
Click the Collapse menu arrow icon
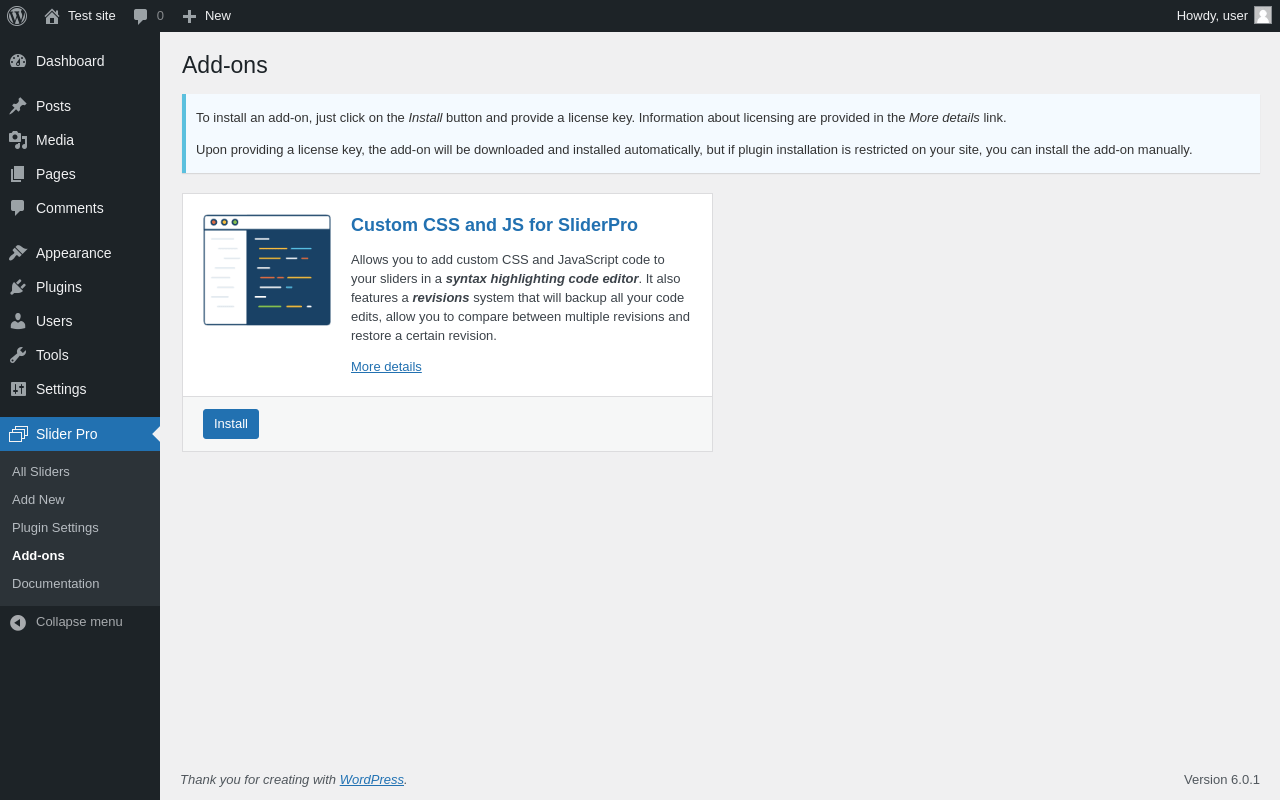pyautogui.click(x=18, y=622)
